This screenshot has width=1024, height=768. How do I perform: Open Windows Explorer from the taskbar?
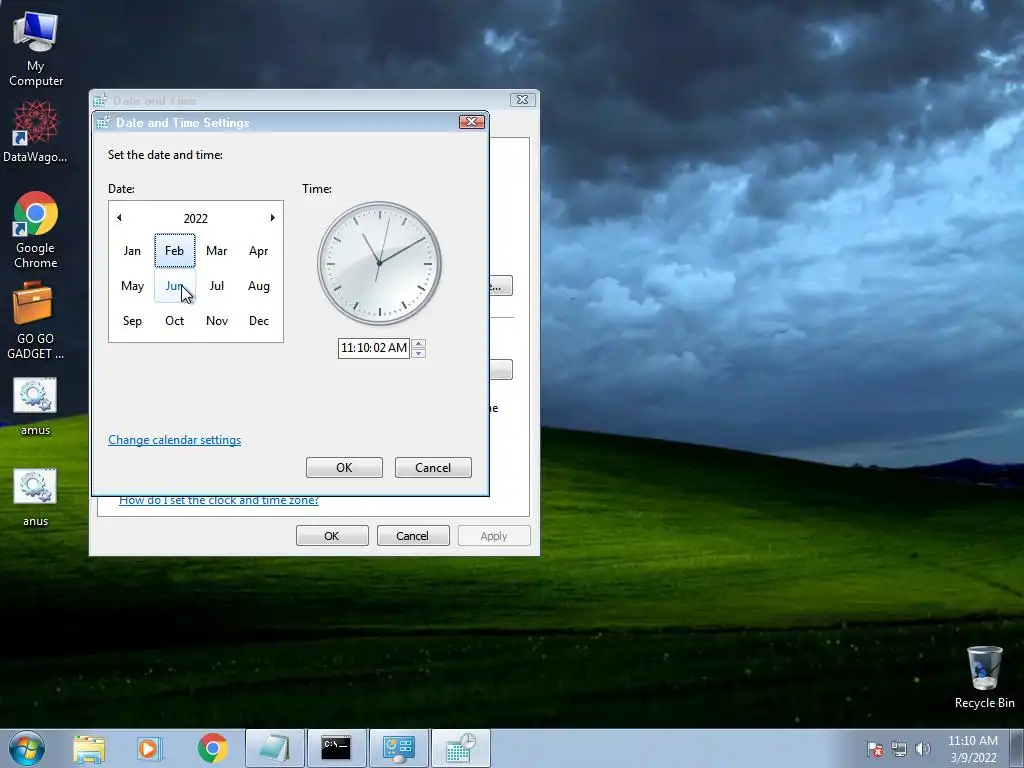89,748
